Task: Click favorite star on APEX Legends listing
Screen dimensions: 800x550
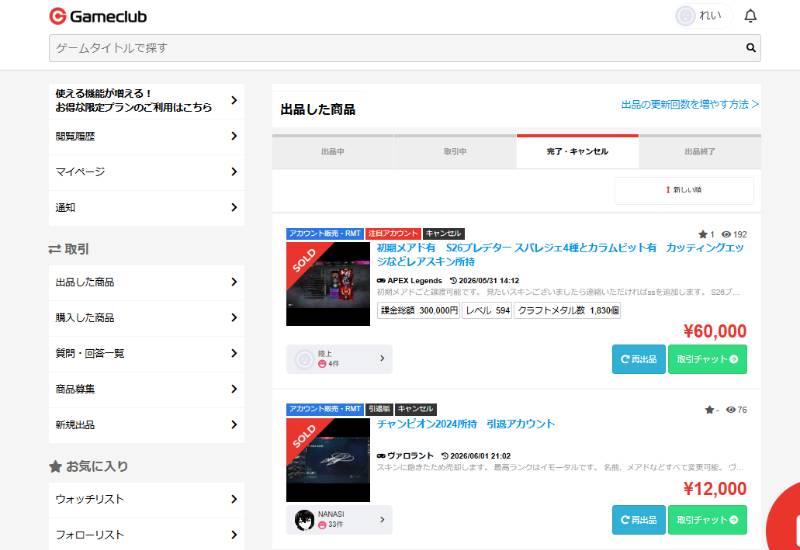Action: click(703, 234)
